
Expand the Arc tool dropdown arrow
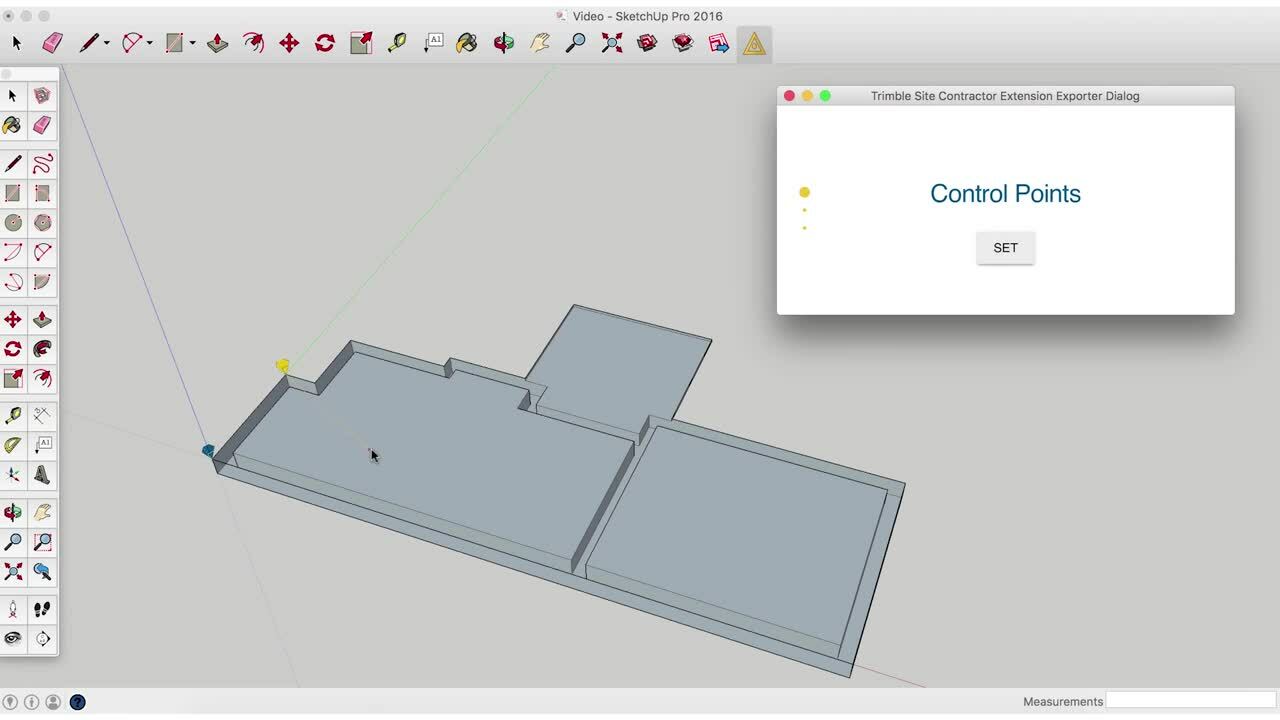pos(149,43)
